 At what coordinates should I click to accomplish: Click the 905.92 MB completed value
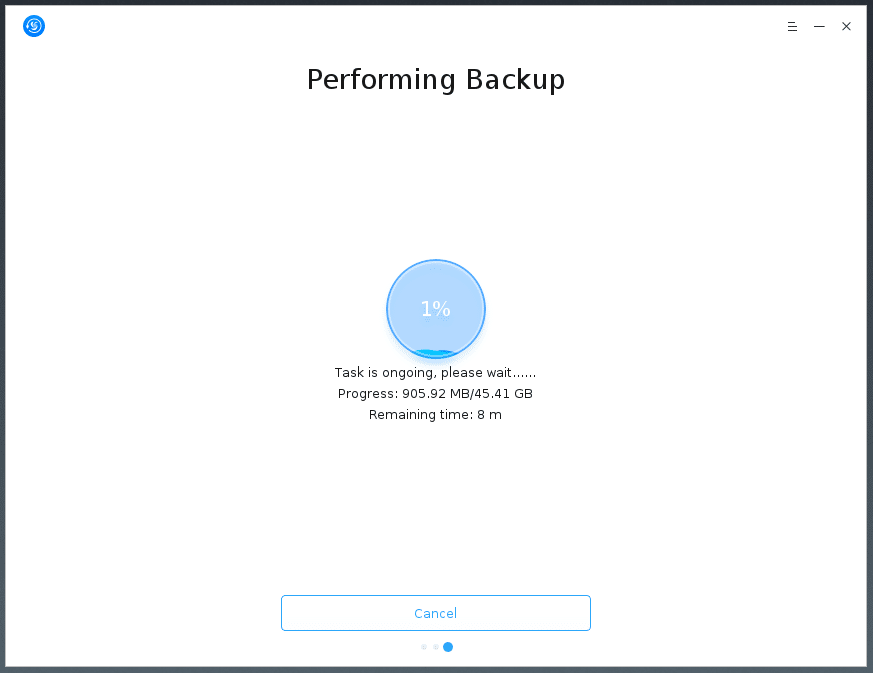436,394
